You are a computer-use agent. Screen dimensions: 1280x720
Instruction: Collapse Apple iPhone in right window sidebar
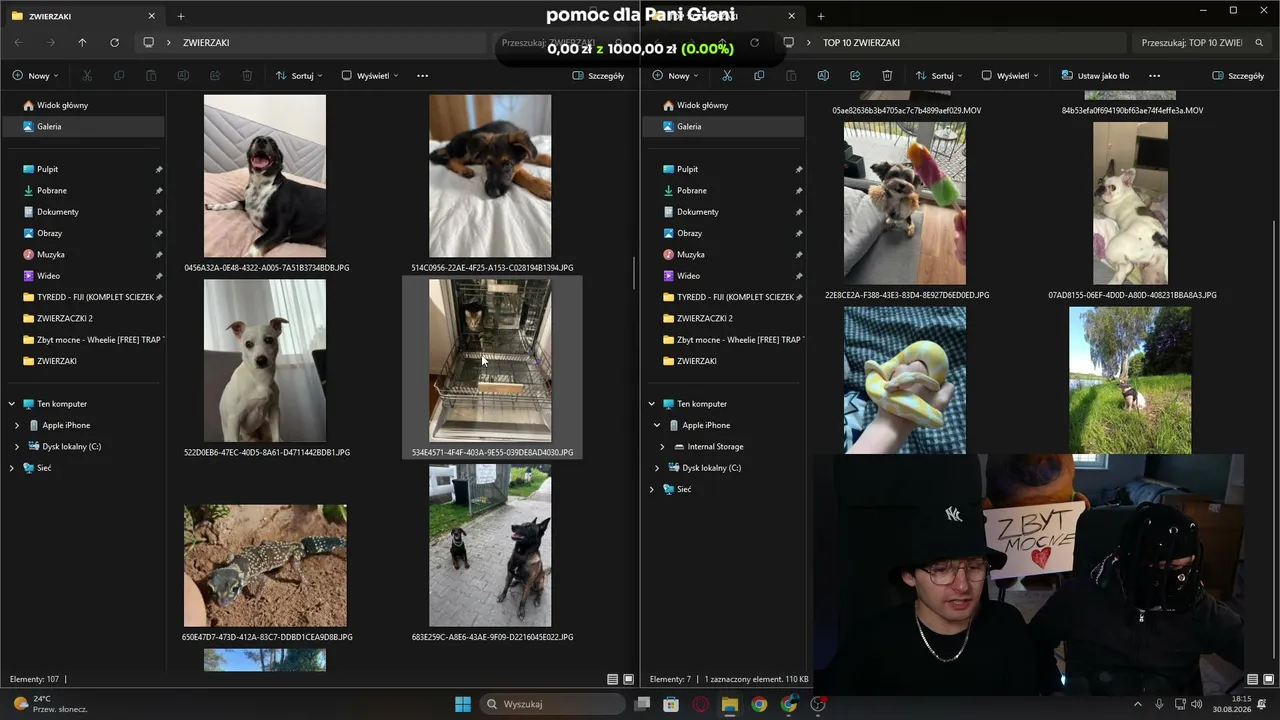click(x=657, y=425)
